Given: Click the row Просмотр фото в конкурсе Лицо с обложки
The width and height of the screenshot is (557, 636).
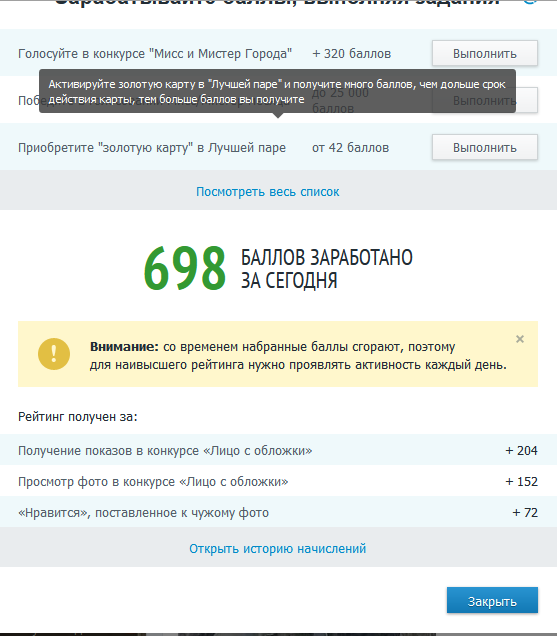Looking at the screenshot, I should pos(278,481).
